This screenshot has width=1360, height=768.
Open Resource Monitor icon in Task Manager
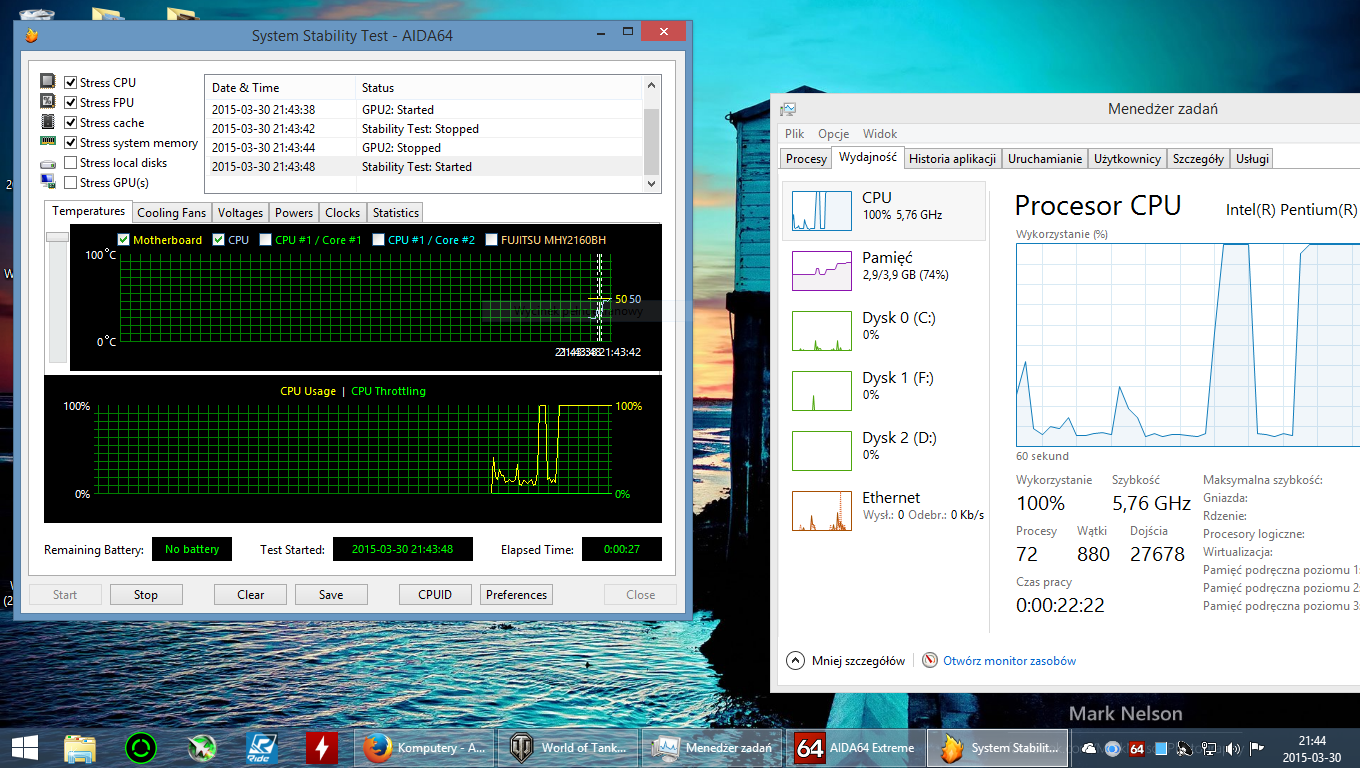tap(930, 661)
